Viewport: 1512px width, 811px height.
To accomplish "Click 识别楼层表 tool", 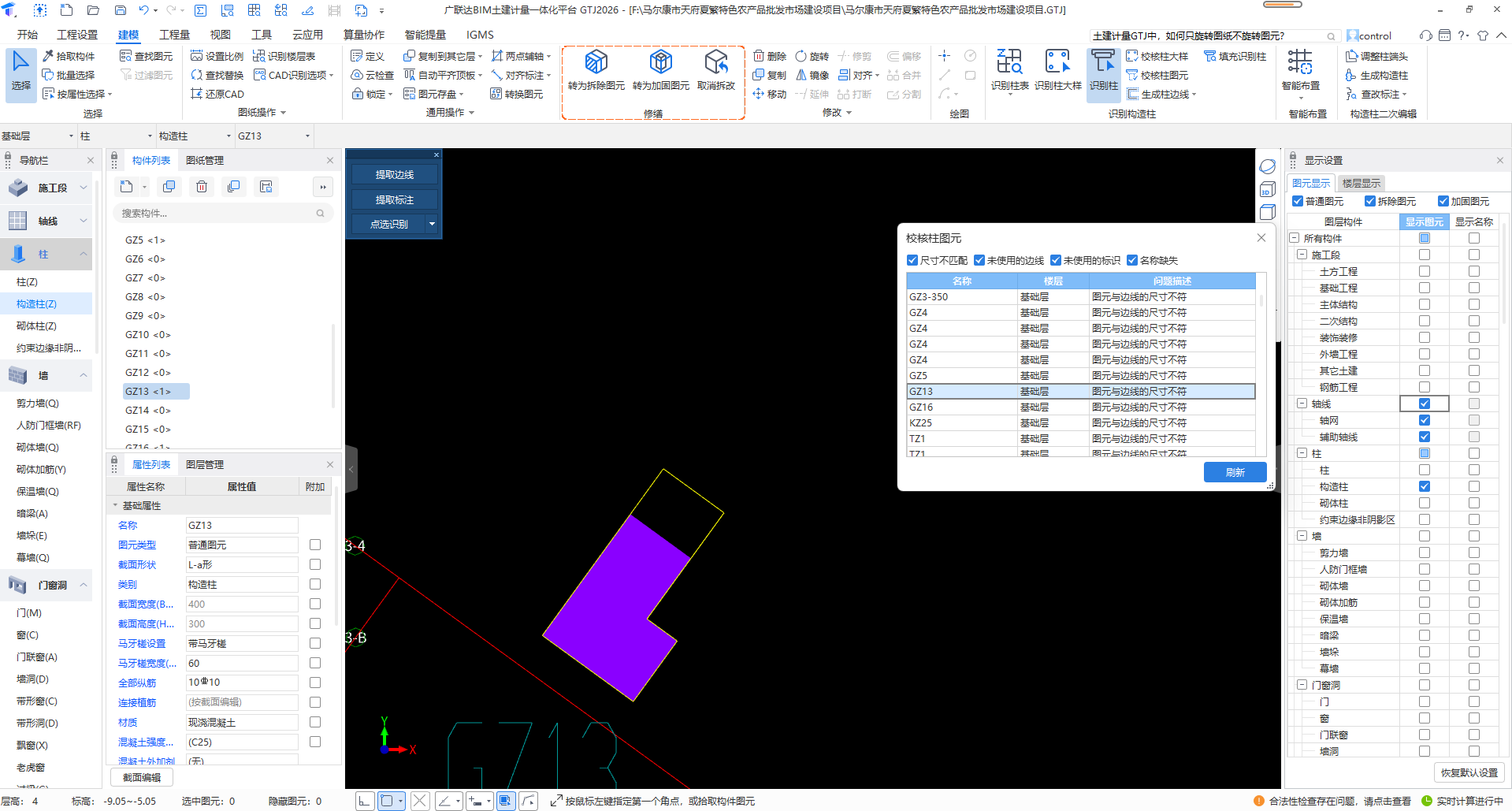I will click(x=284, y=56).
